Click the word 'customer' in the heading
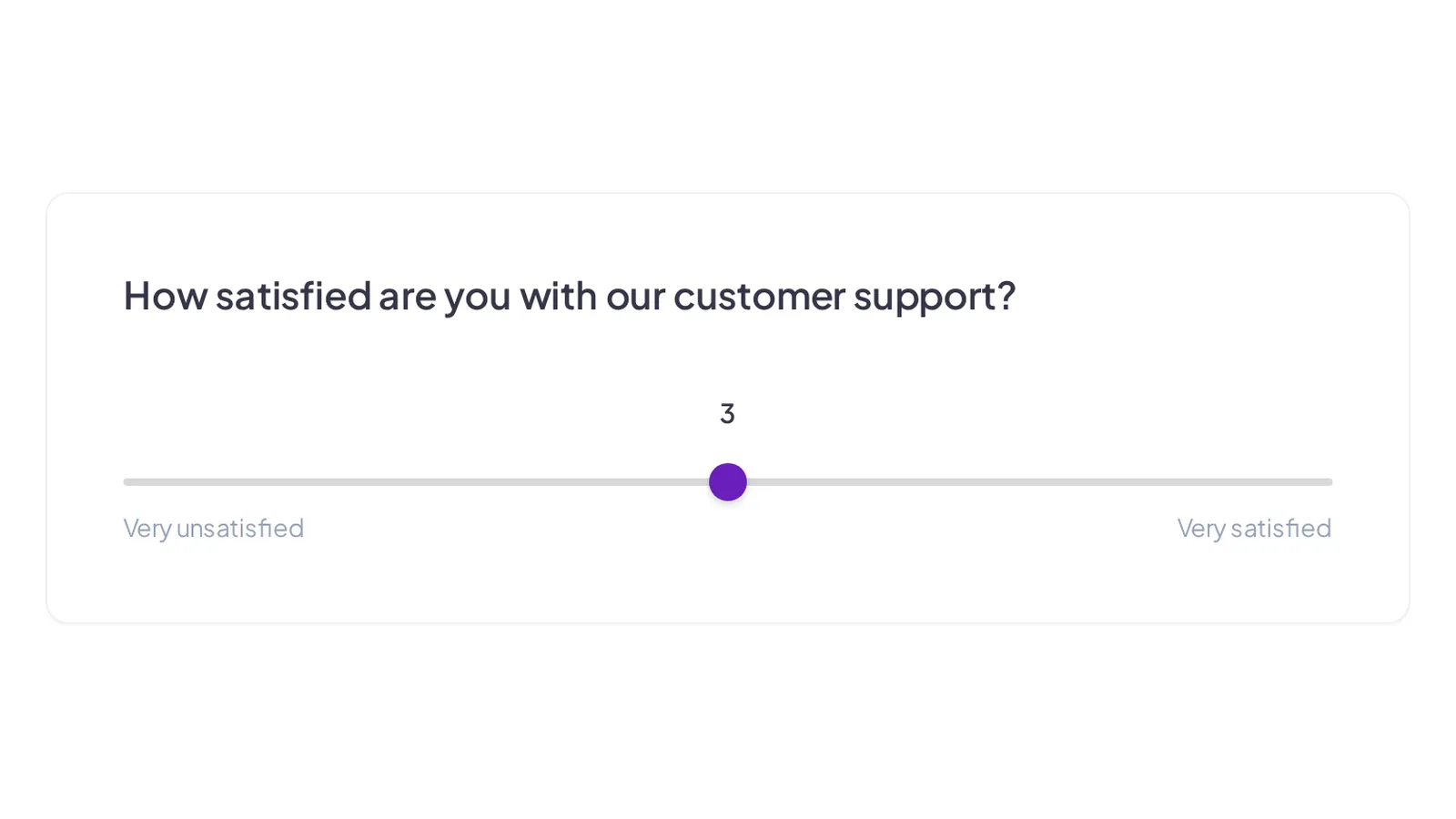This screenshot has height=819, width=1456. click(759, 297)
